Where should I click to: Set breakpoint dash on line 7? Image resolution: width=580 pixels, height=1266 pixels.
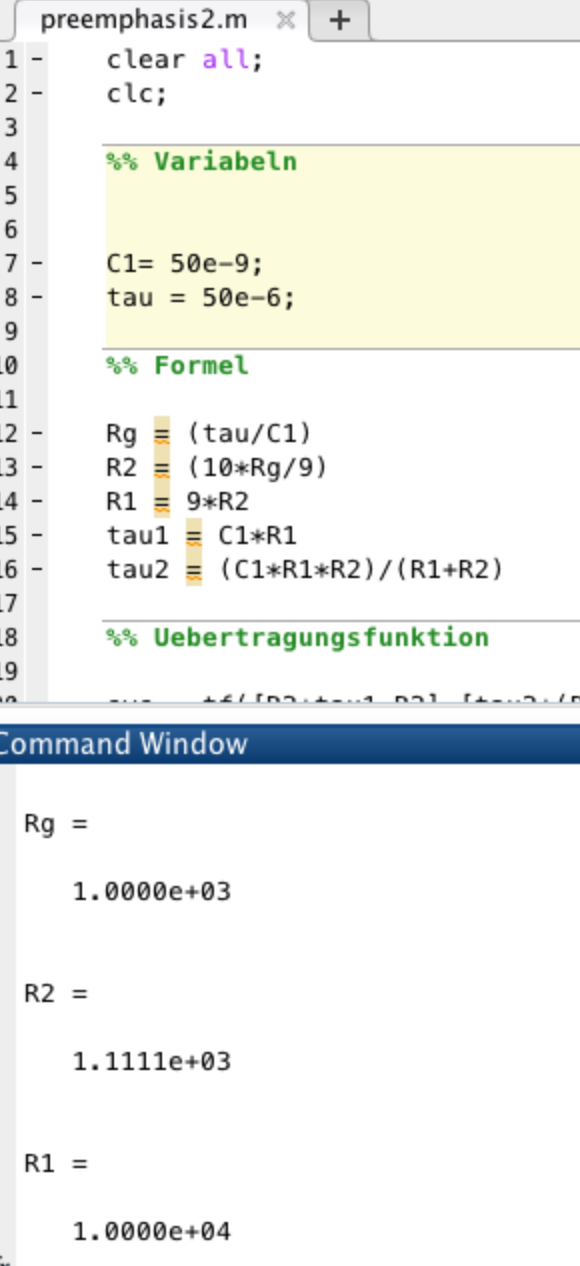37,264
